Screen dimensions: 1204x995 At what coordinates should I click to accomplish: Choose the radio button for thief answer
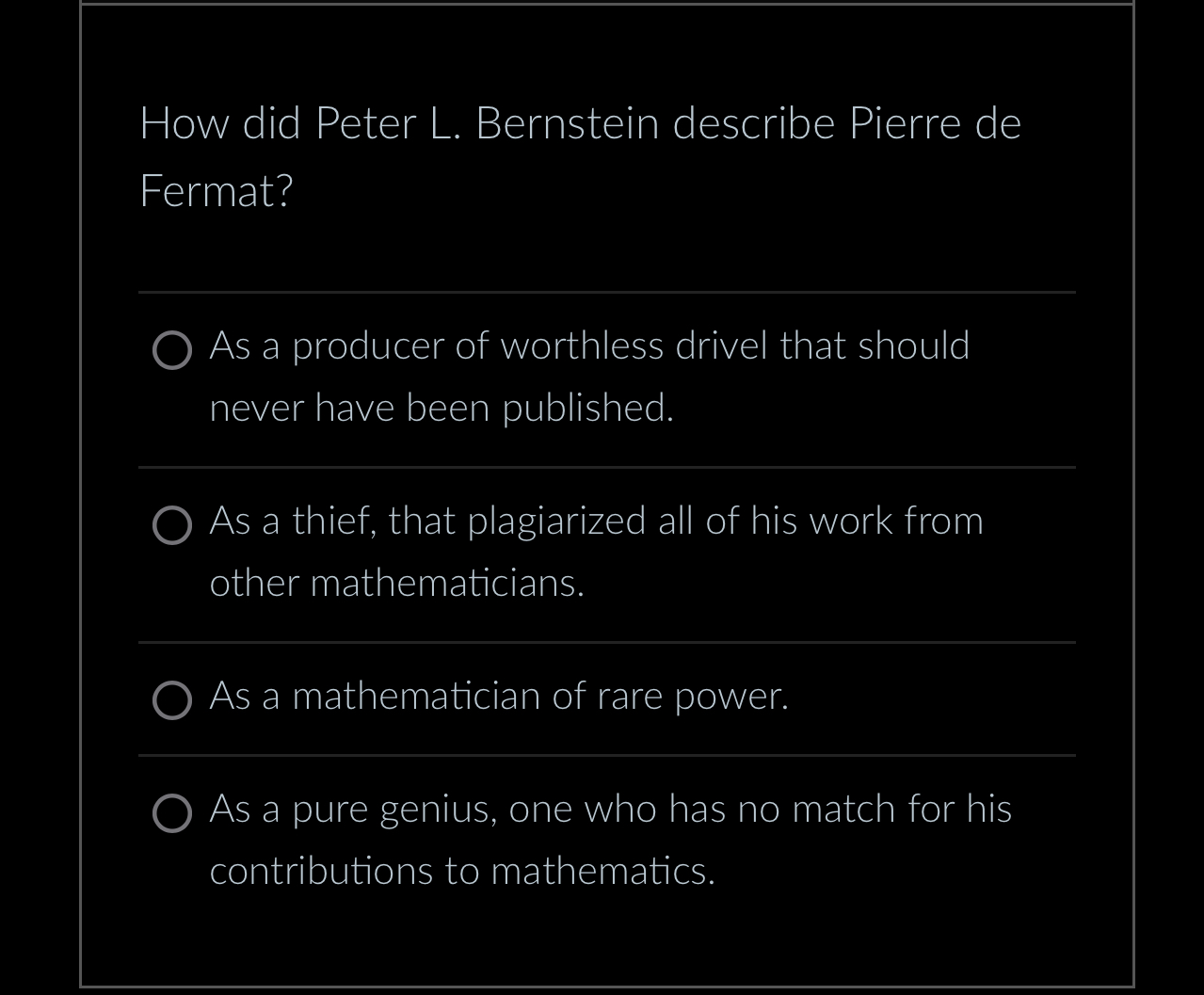click(x=172, y=526)
